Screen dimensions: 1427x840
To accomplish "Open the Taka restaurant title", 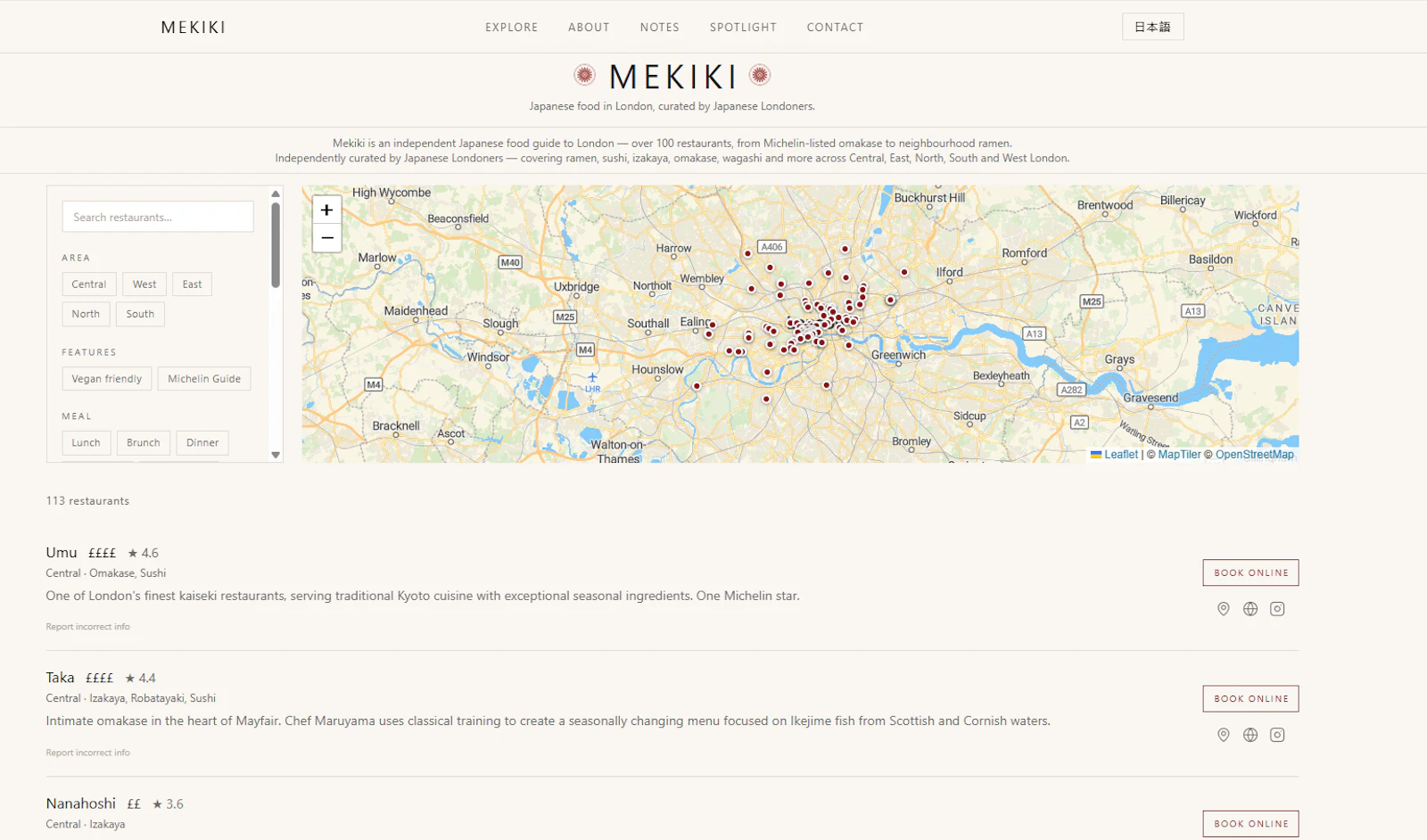I will 61,678.
